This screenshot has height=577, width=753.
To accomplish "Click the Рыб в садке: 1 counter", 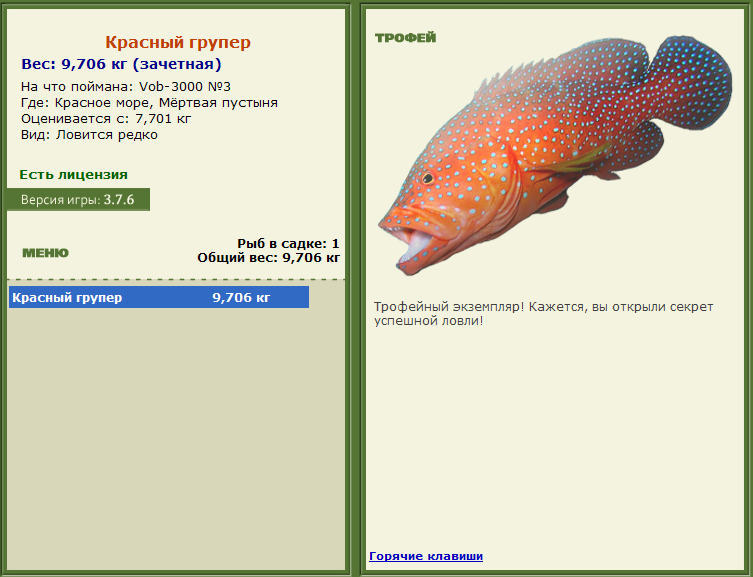I will click(x=288, y=243).
